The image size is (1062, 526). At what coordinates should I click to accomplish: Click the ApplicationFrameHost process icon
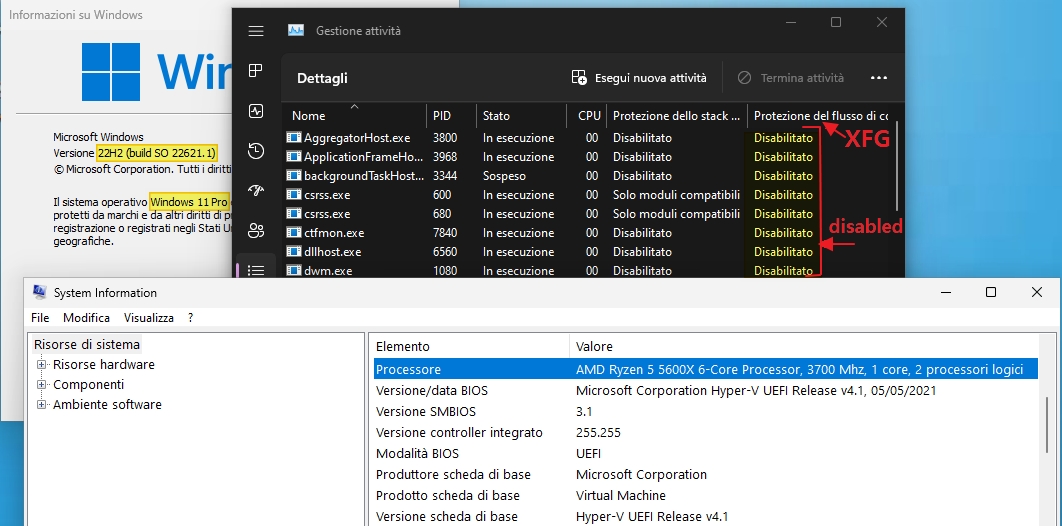[x=293, y=156]
